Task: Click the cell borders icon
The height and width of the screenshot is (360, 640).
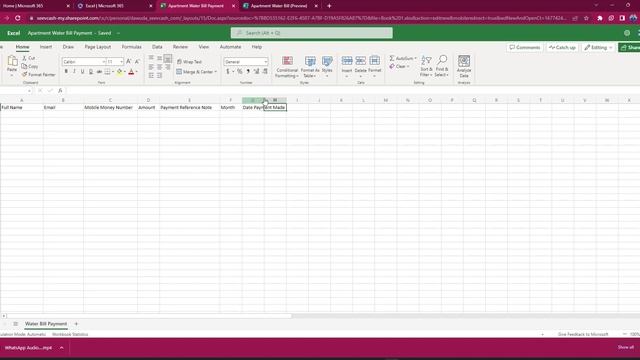Action: pyautogui.click(x=107, y=72)
